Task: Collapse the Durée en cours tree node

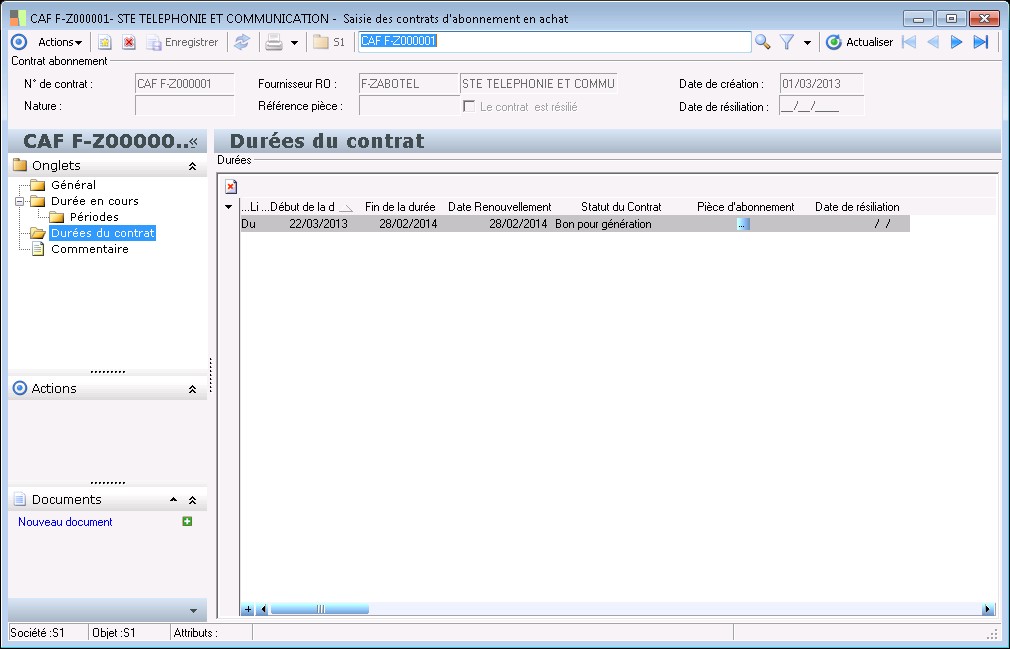Action: tap(19, 202)
